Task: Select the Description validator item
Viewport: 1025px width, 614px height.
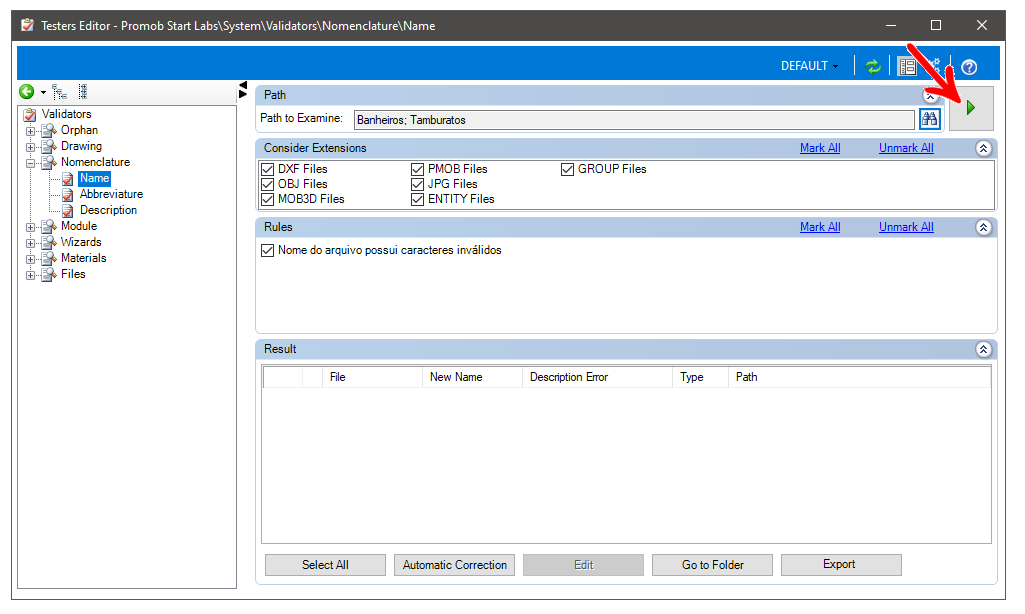Action: [109, 210]
